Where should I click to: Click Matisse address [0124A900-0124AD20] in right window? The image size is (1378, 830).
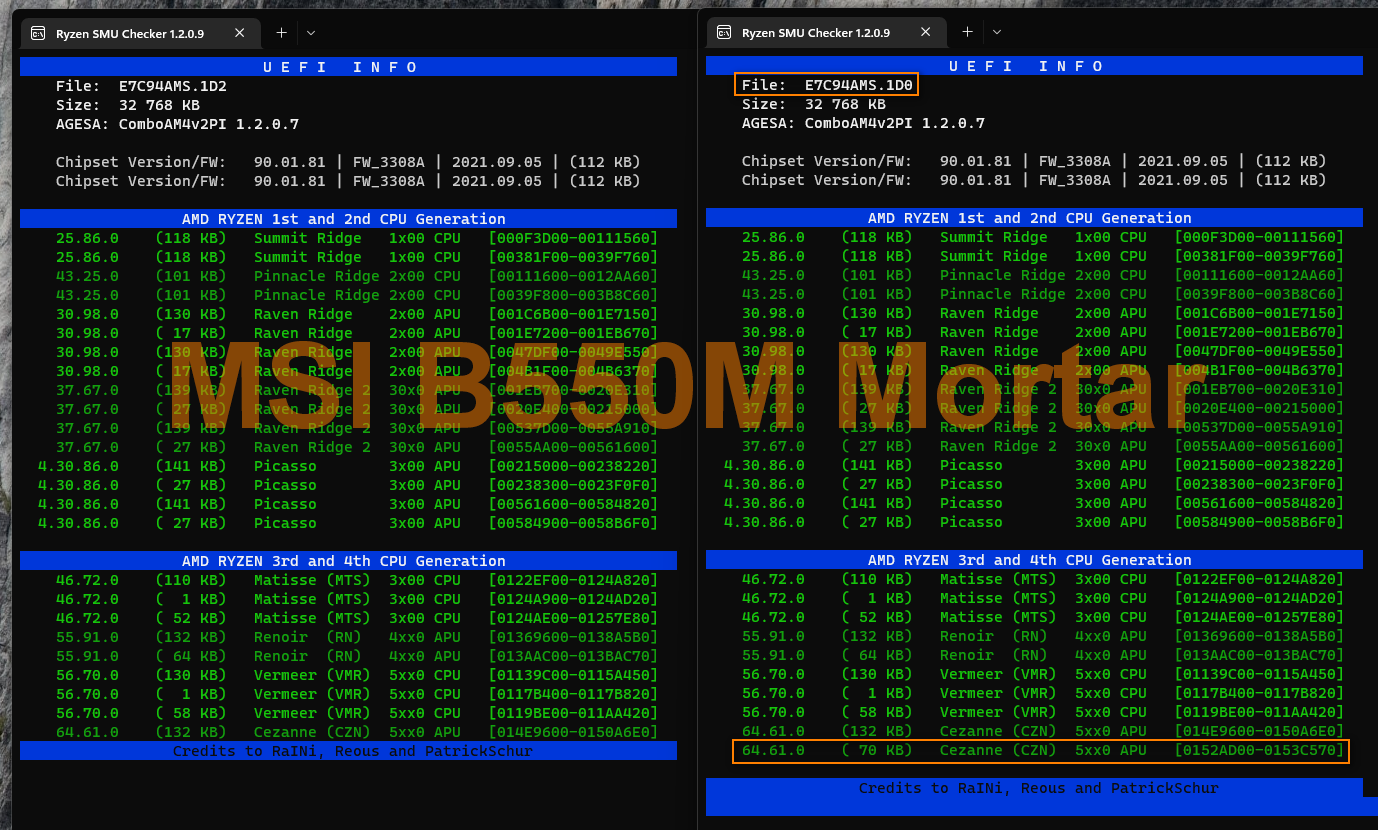tap(1259, 598)
